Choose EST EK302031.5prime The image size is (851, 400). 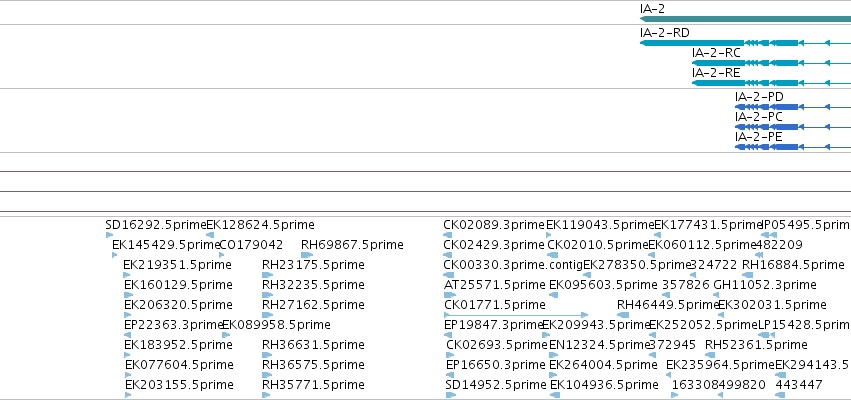click(x=772, y=304)
